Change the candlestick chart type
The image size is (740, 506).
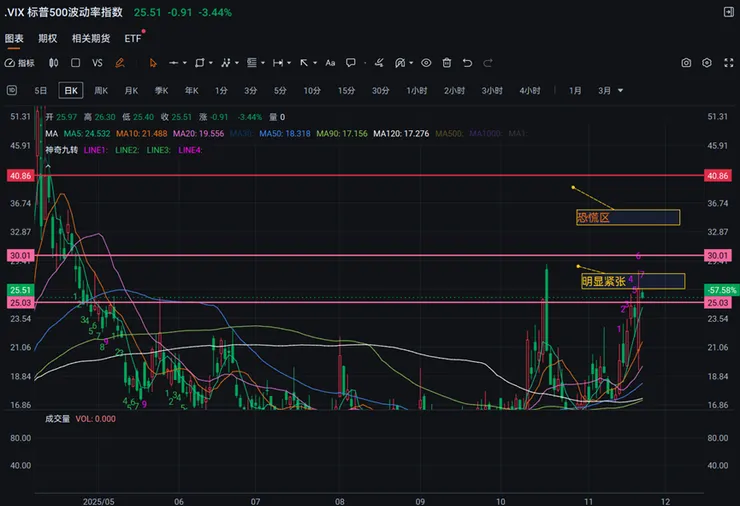pos(53,63)
